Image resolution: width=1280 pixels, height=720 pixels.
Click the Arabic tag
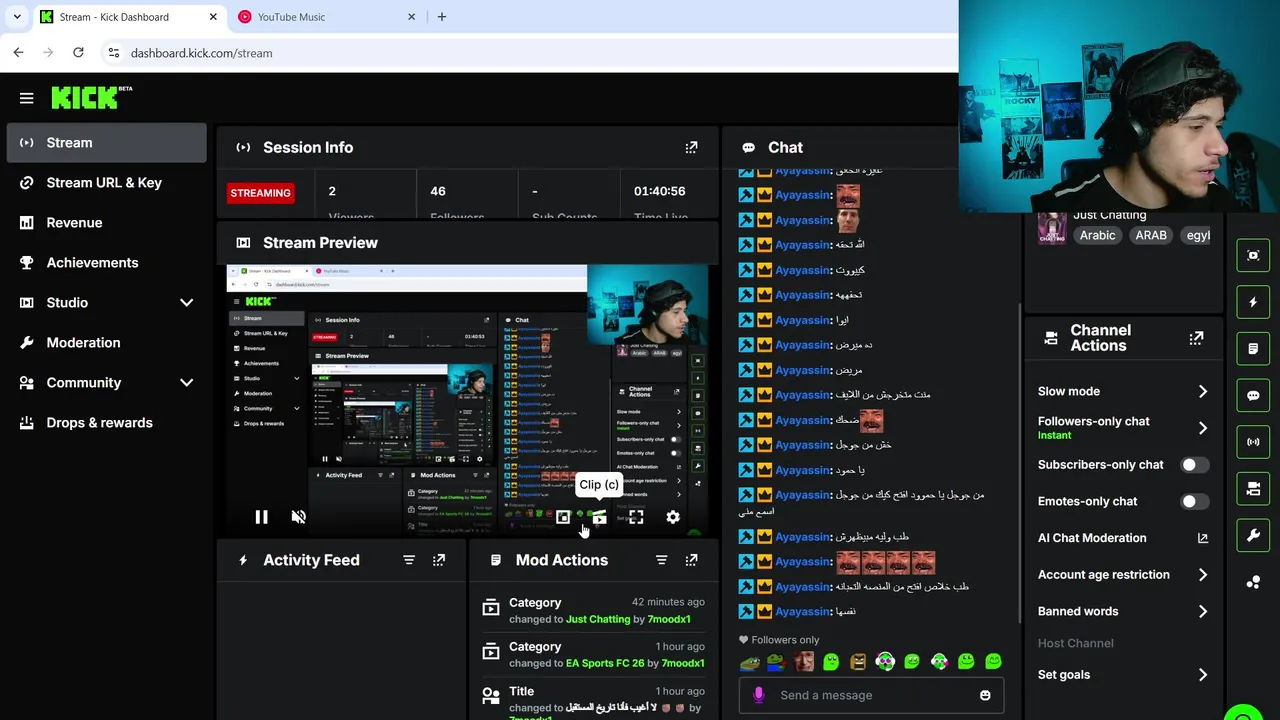(x=1097, y=235)
